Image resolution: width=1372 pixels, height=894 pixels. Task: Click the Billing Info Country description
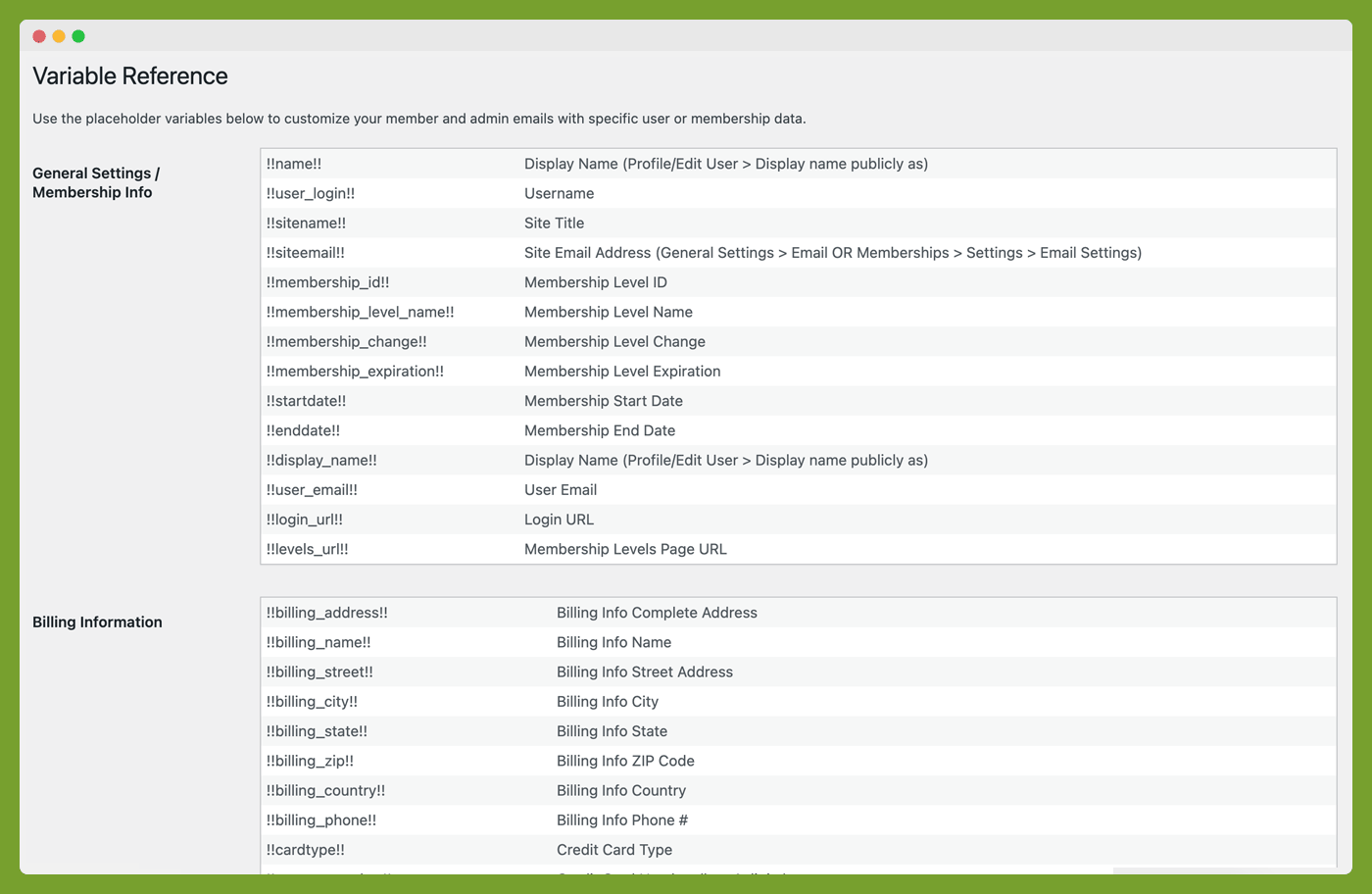pyautogui.click(x=621, y=790)
